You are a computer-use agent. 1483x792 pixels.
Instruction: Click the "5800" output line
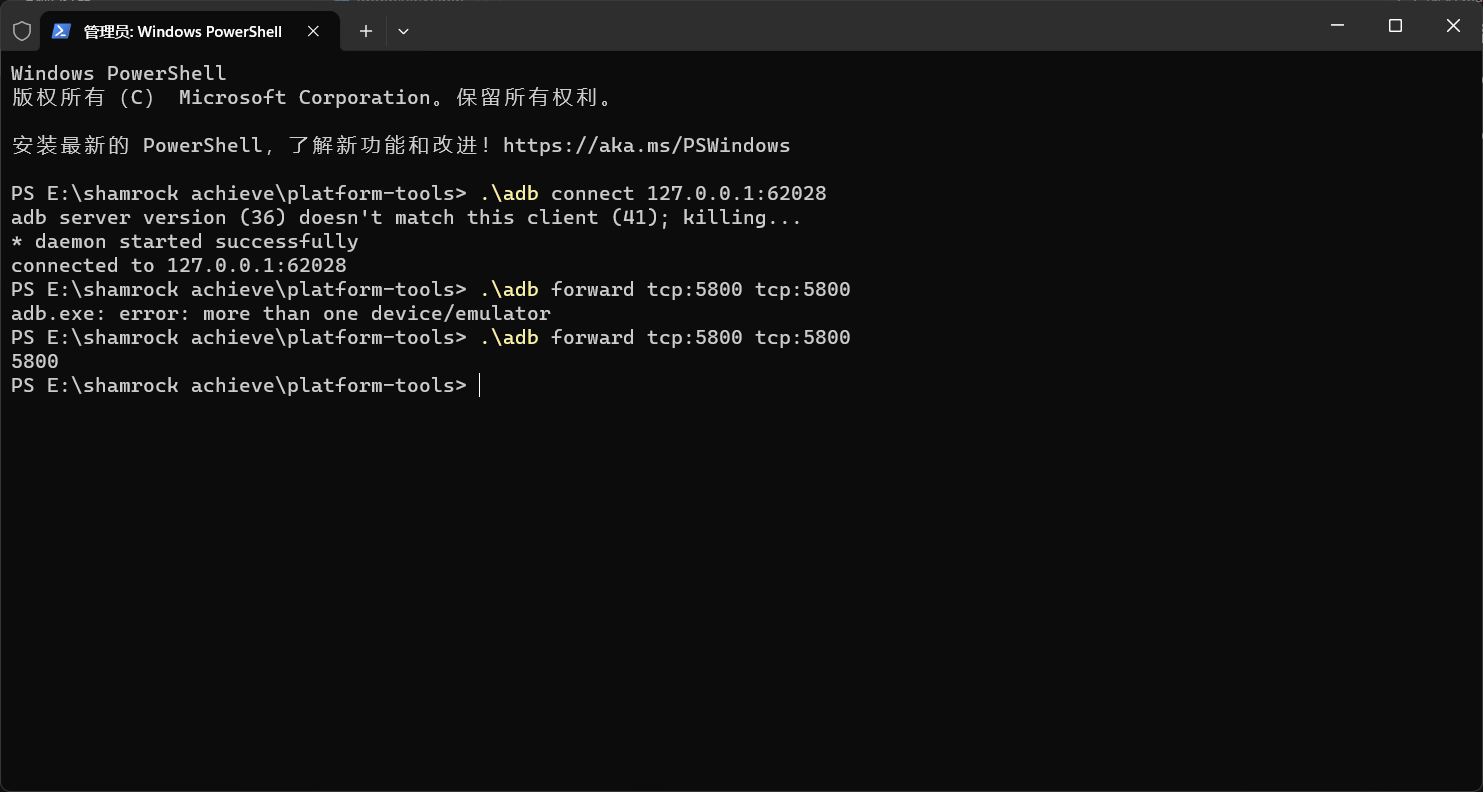point(35,362)
